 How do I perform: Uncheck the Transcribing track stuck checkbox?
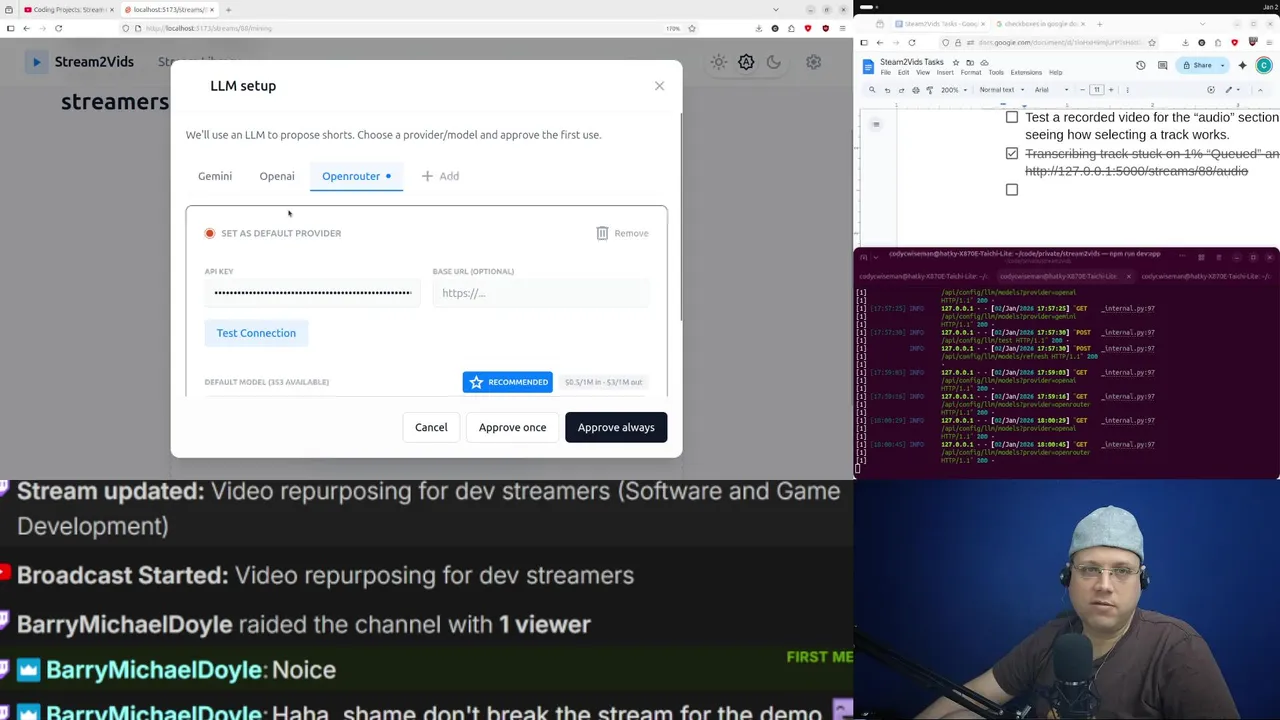coord(1012,154)
